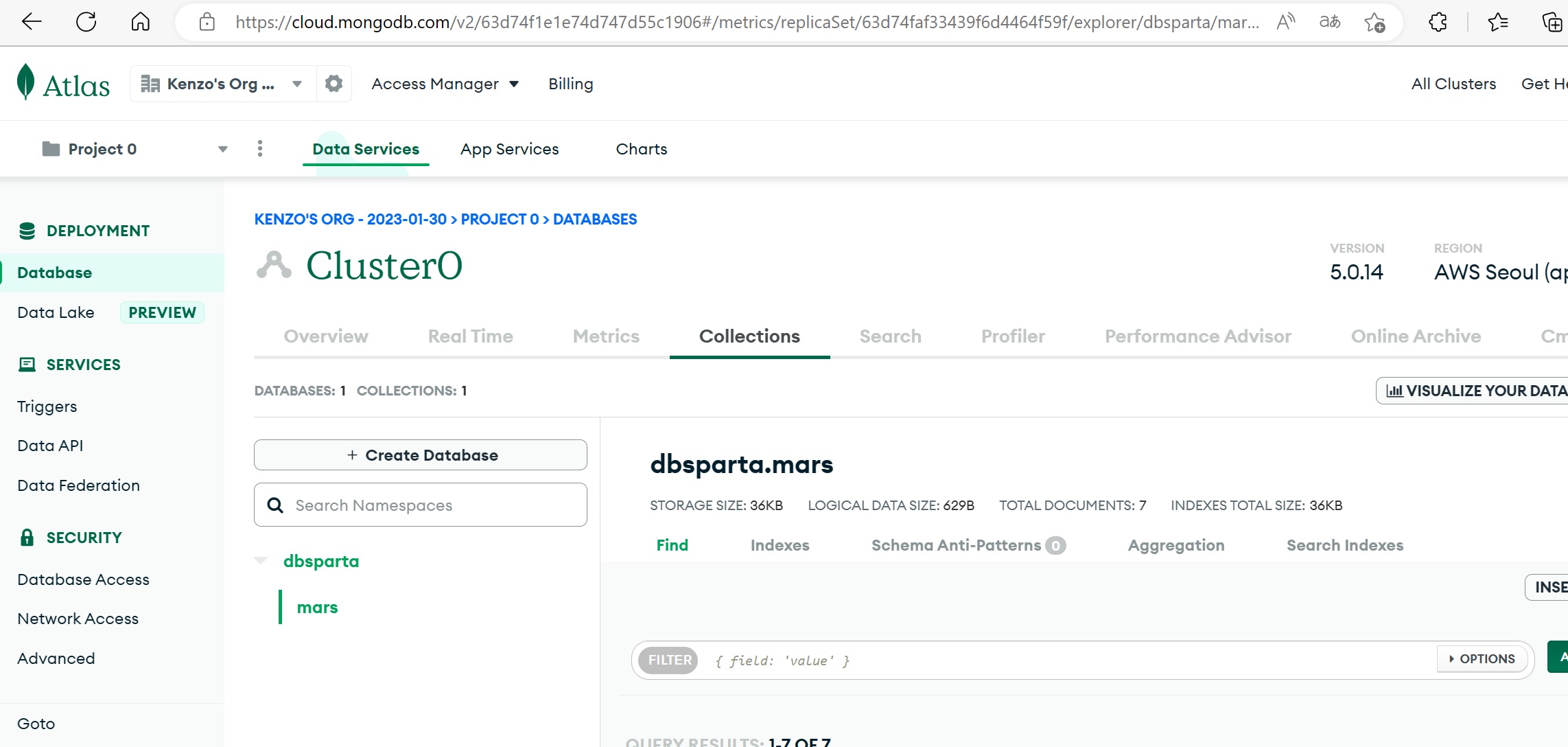Open the browser home page
The image size is (1568, 747).
[x=141, y=22]
